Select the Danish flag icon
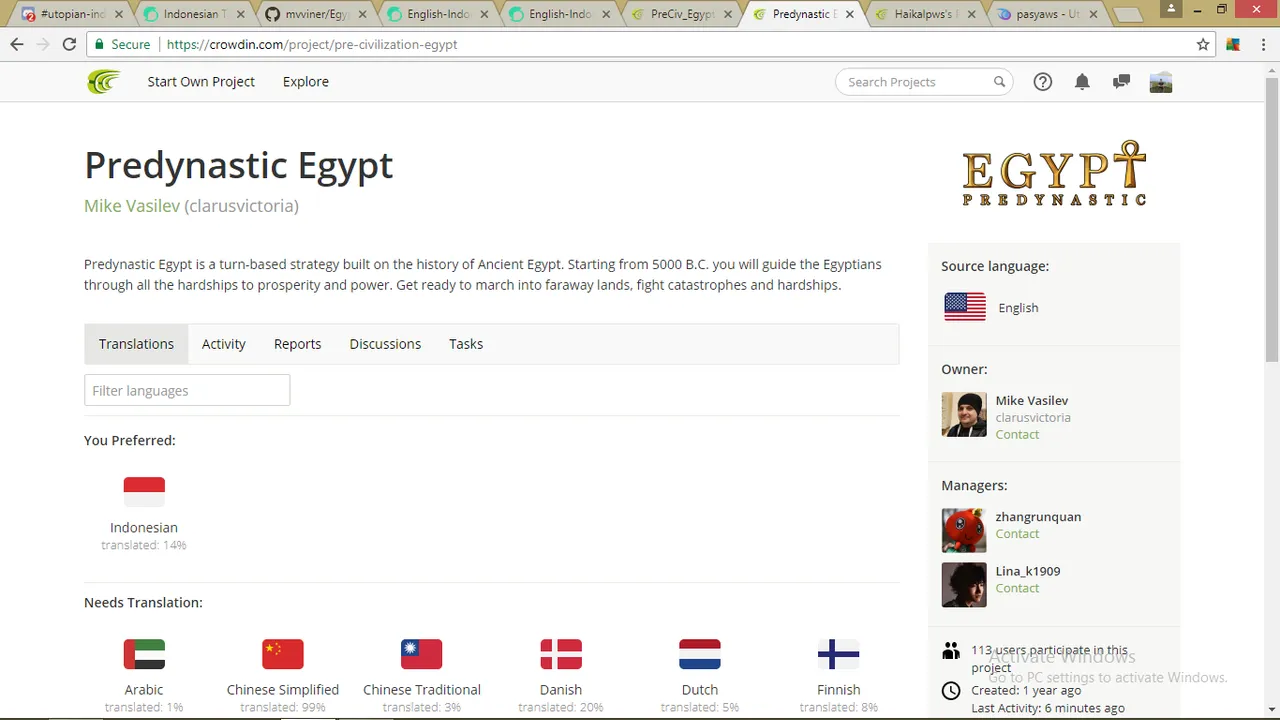The image size is (1280, 720). click(x=561, y=654)
